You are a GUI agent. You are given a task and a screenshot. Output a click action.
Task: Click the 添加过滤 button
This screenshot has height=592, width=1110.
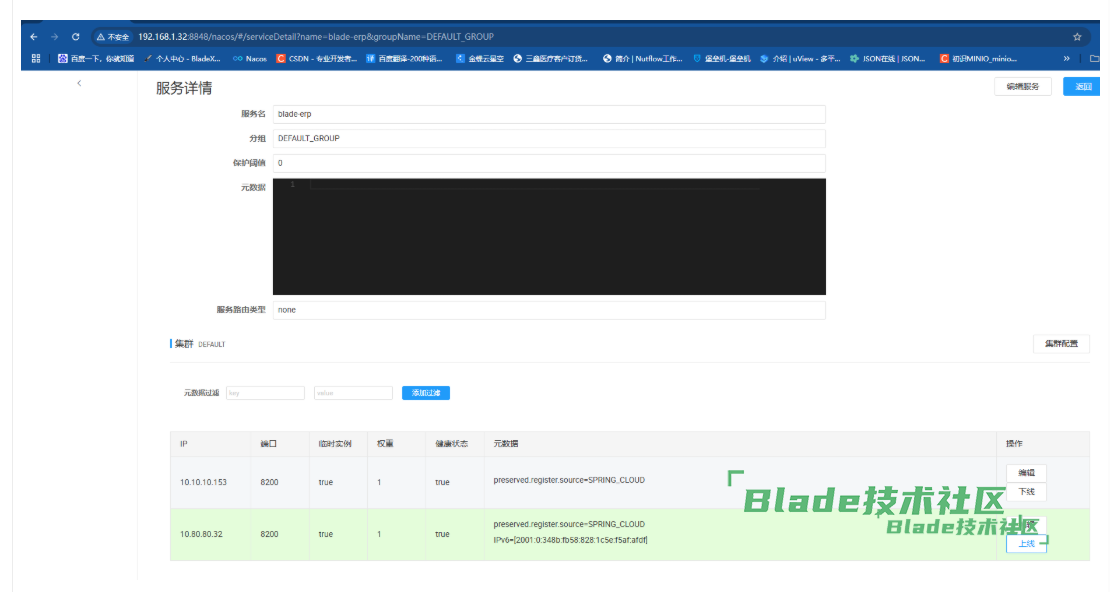(x=426, y=393)
